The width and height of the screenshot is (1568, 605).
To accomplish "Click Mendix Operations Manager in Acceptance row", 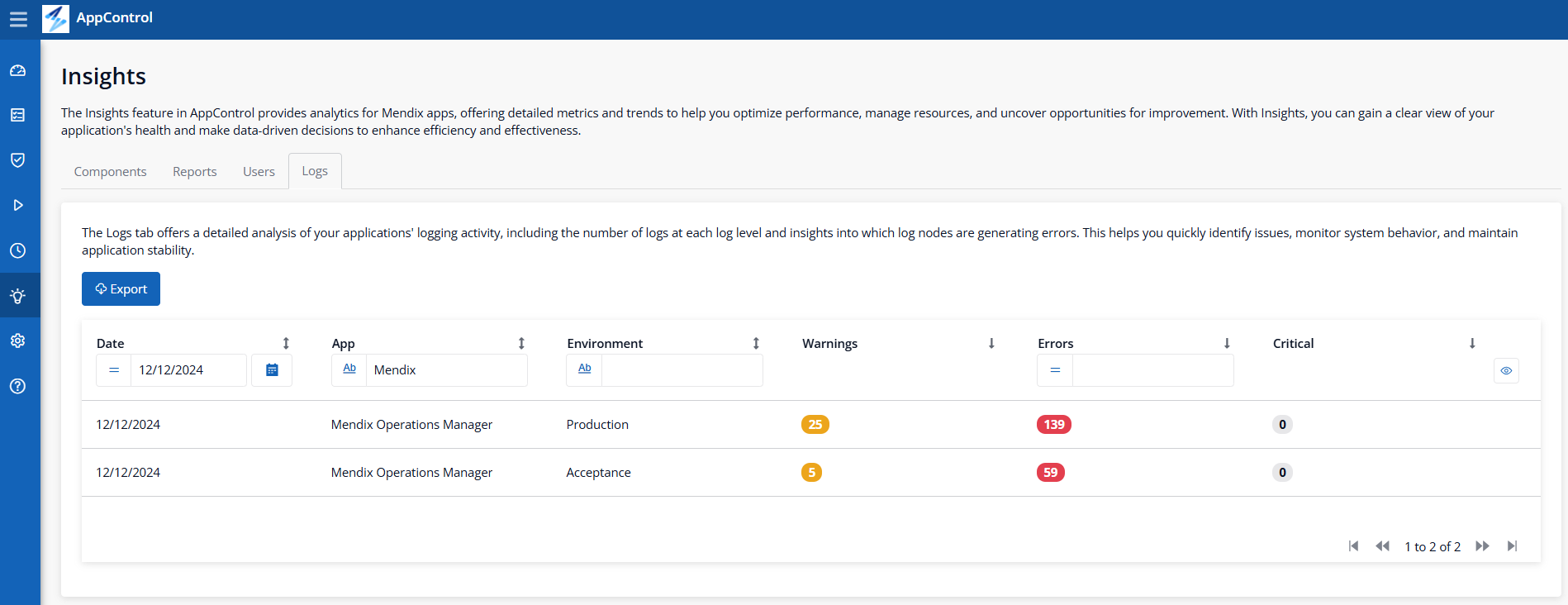I will 411,473.
